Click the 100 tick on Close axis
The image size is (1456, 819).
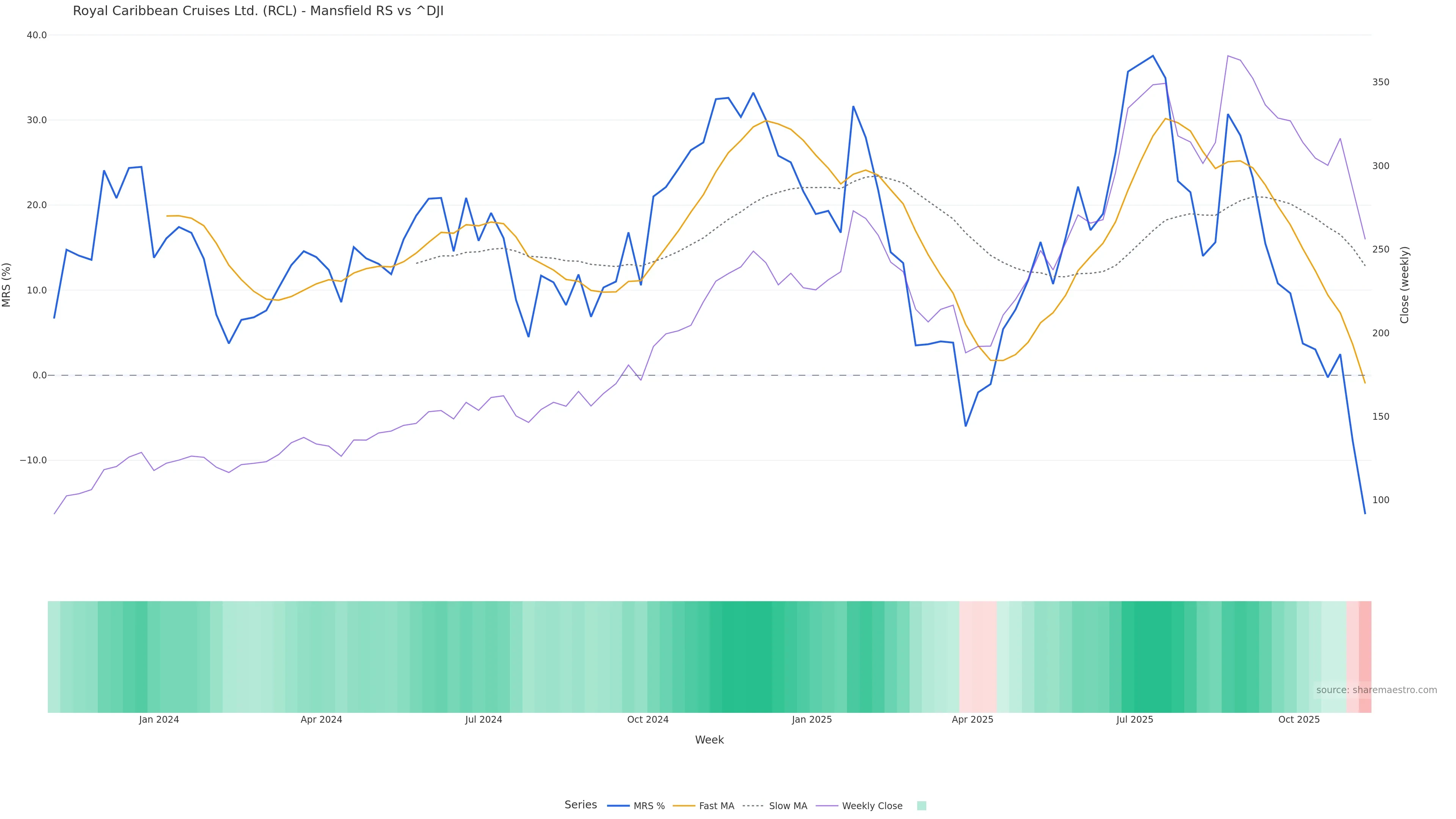[1380, 500]
